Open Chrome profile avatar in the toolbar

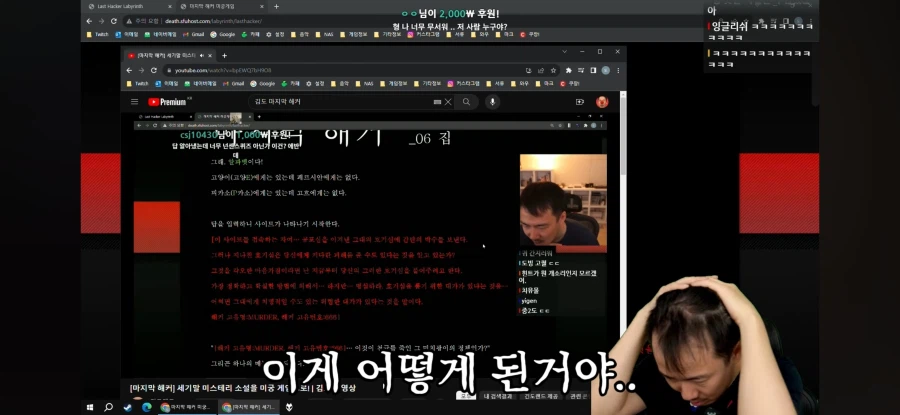[x=606, y=70]
